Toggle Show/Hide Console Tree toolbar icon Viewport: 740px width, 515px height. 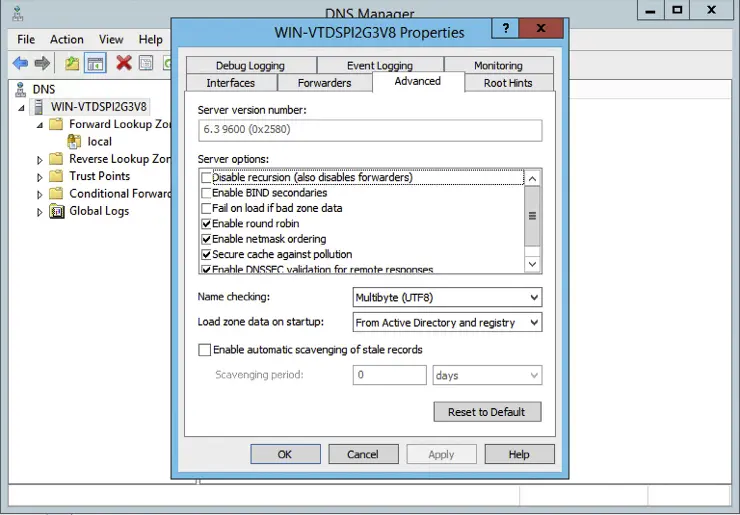point(95,64)
